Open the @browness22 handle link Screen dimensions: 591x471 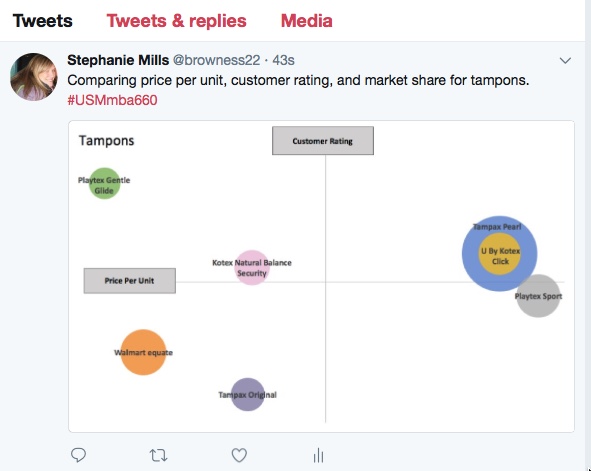pos(216,60)
